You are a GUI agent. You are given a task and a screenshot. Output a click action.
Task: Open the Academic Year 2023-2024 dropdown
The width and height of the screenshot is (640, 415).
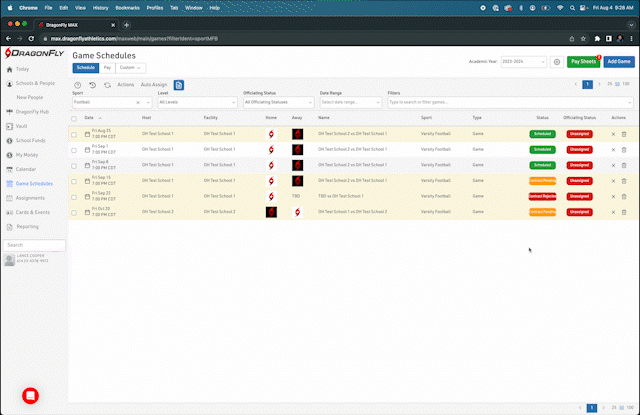coord(523,62)
